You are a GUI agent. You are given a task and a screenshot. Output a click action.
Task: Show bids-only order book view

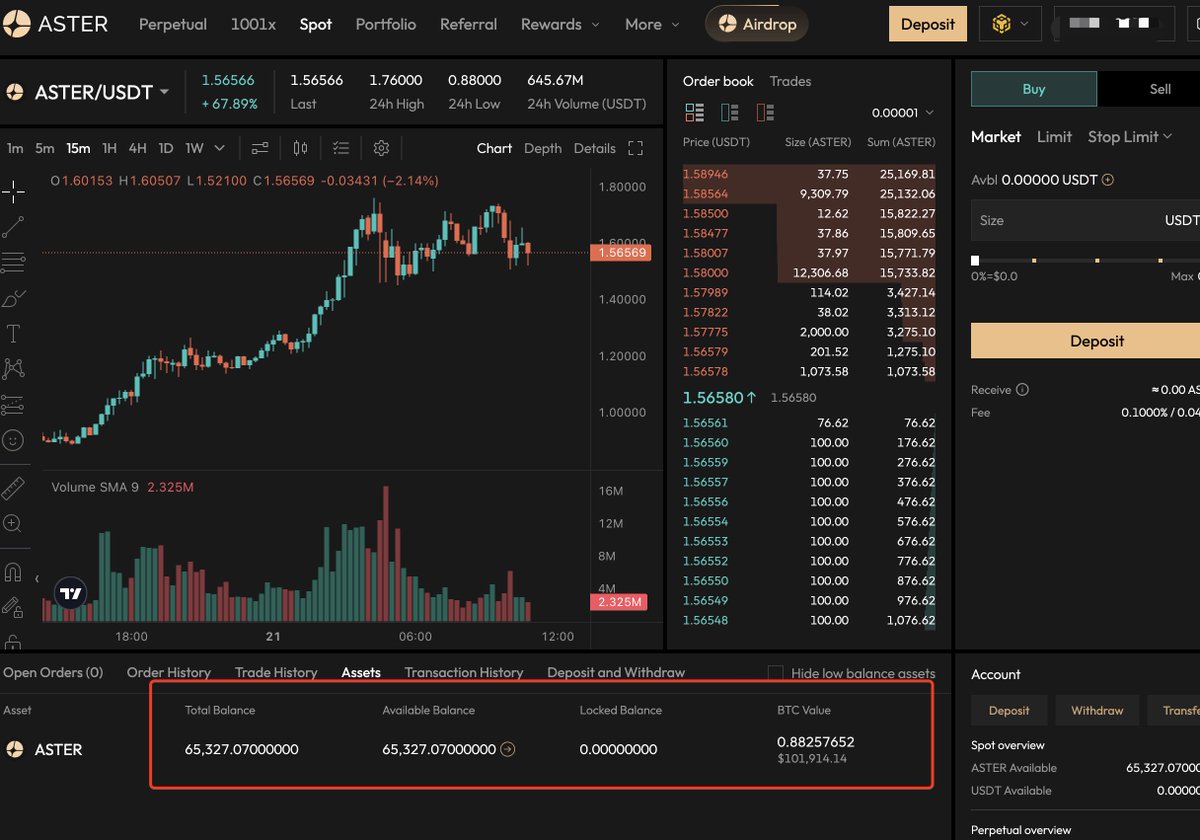click(729, 112)
